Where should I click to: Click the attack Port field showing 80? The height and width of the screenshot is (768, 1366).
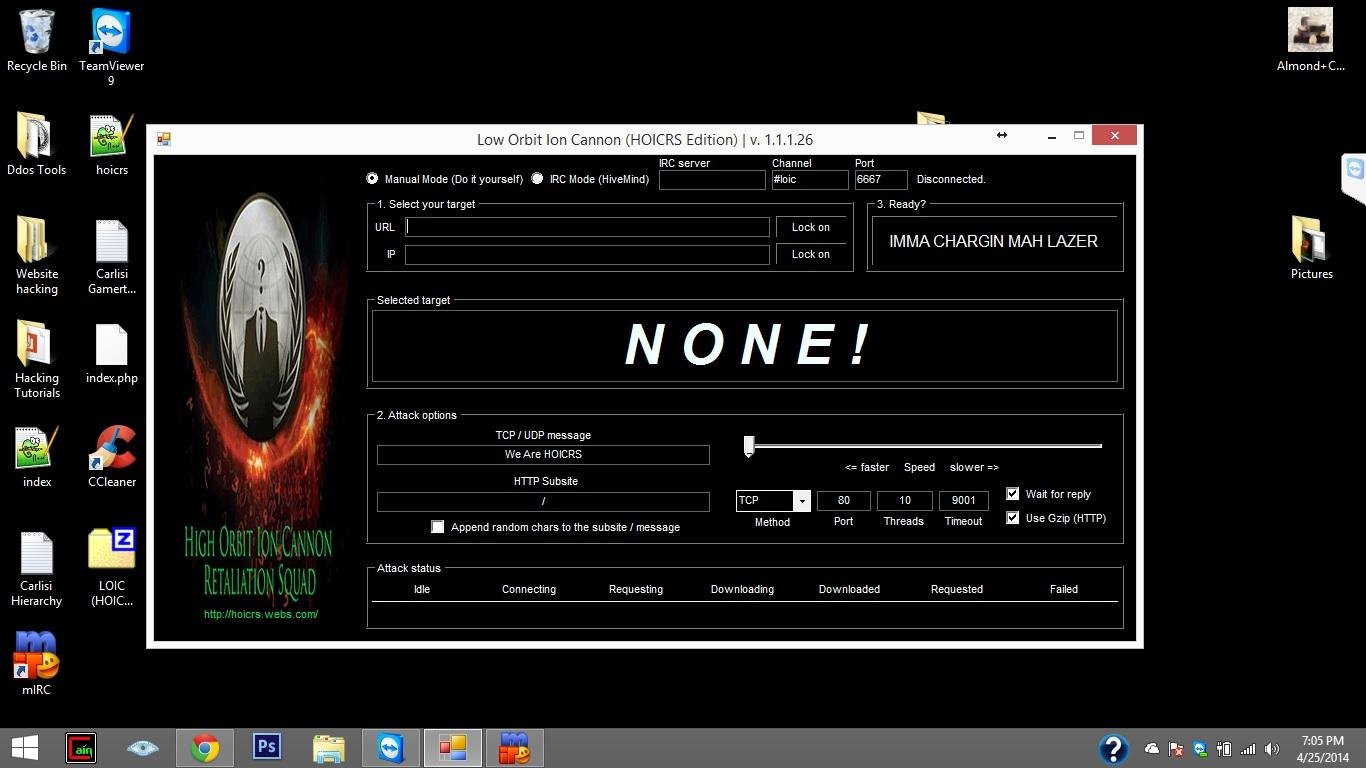tap(844, 500)
